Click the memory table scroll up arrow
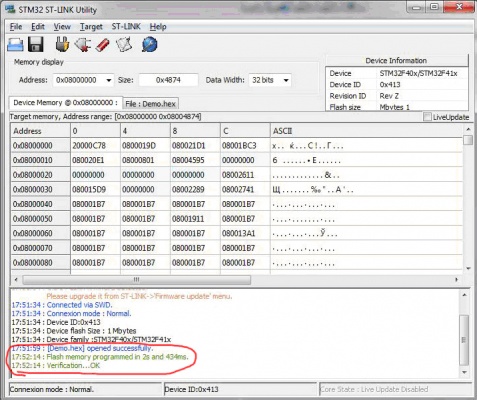The image size is (477, 400). coord(468,129)
